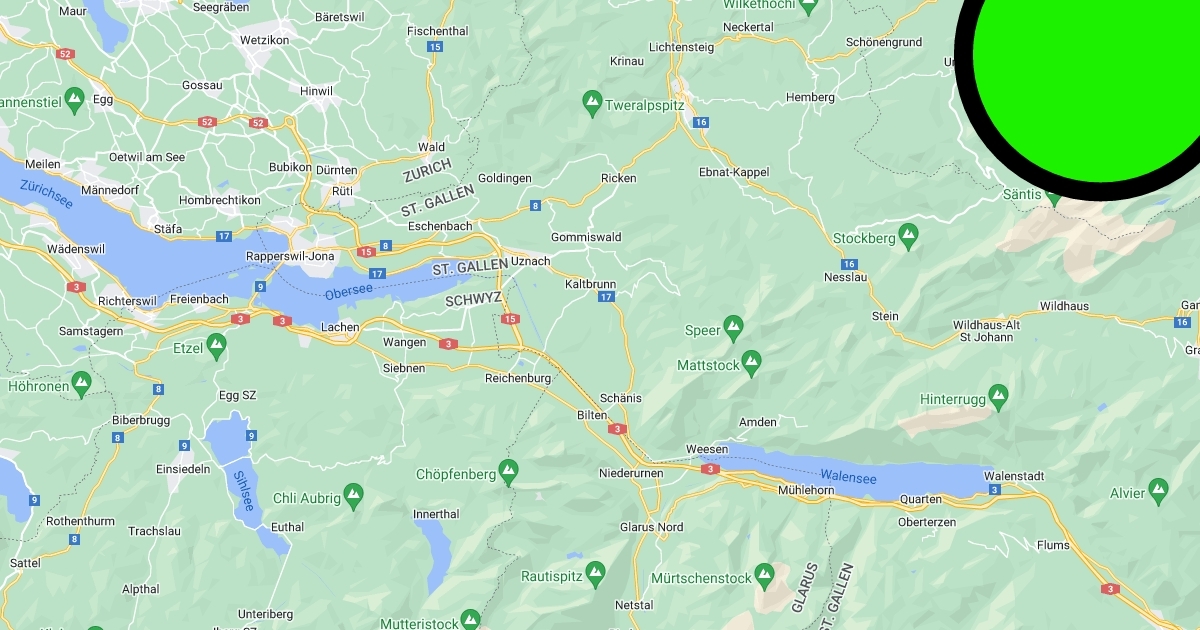Screen dimensions: 1200x630
Task: Select the Chli Aubrig peak marker
Action: pos(352,494)
